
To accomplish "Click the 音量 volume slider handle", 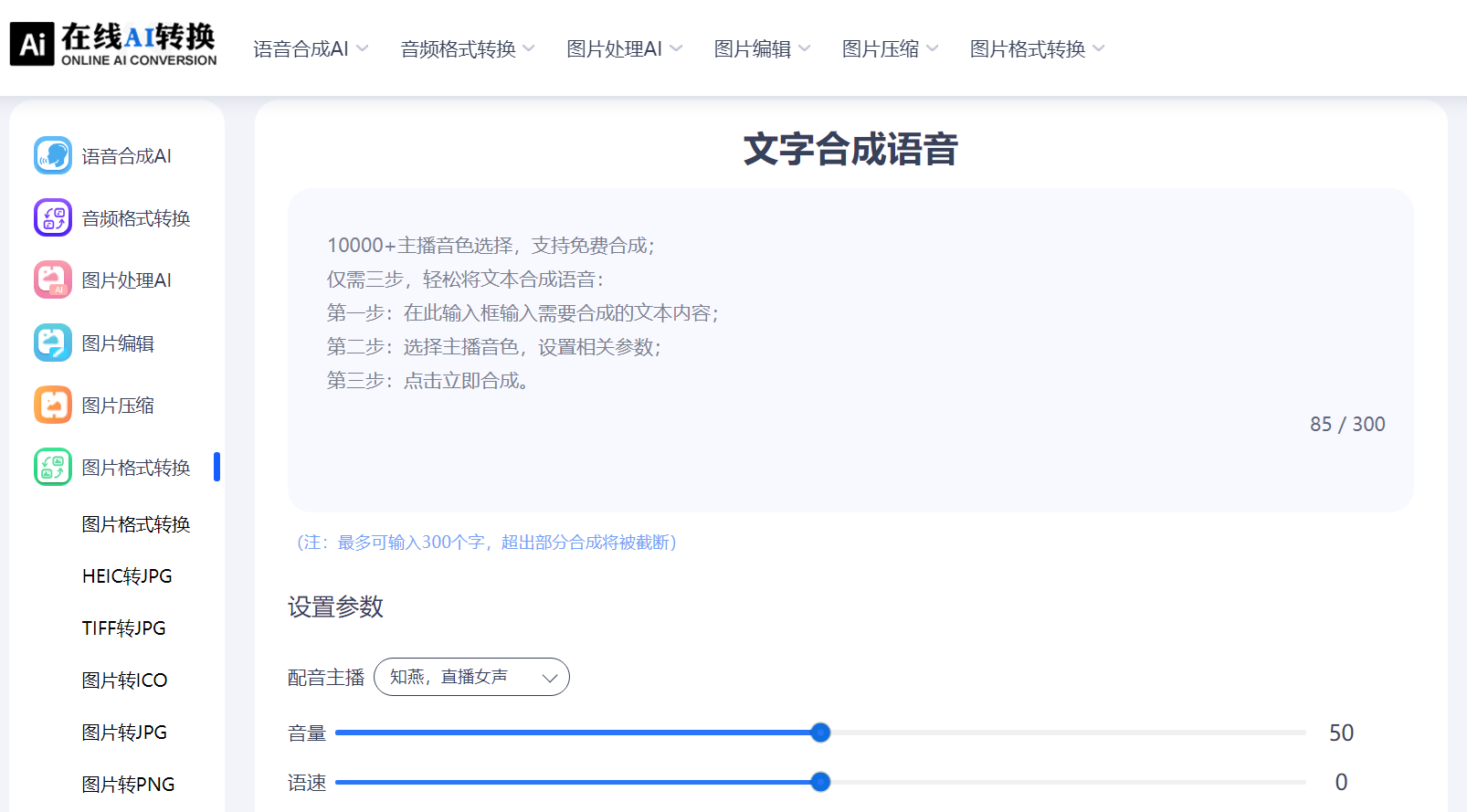I will click(x=820, y=733).
